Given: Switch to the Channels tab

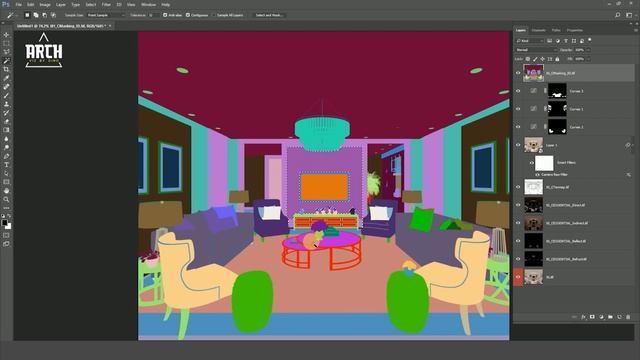Looking at the screenshot, I should pyautogui.click(x=538, y=30).
